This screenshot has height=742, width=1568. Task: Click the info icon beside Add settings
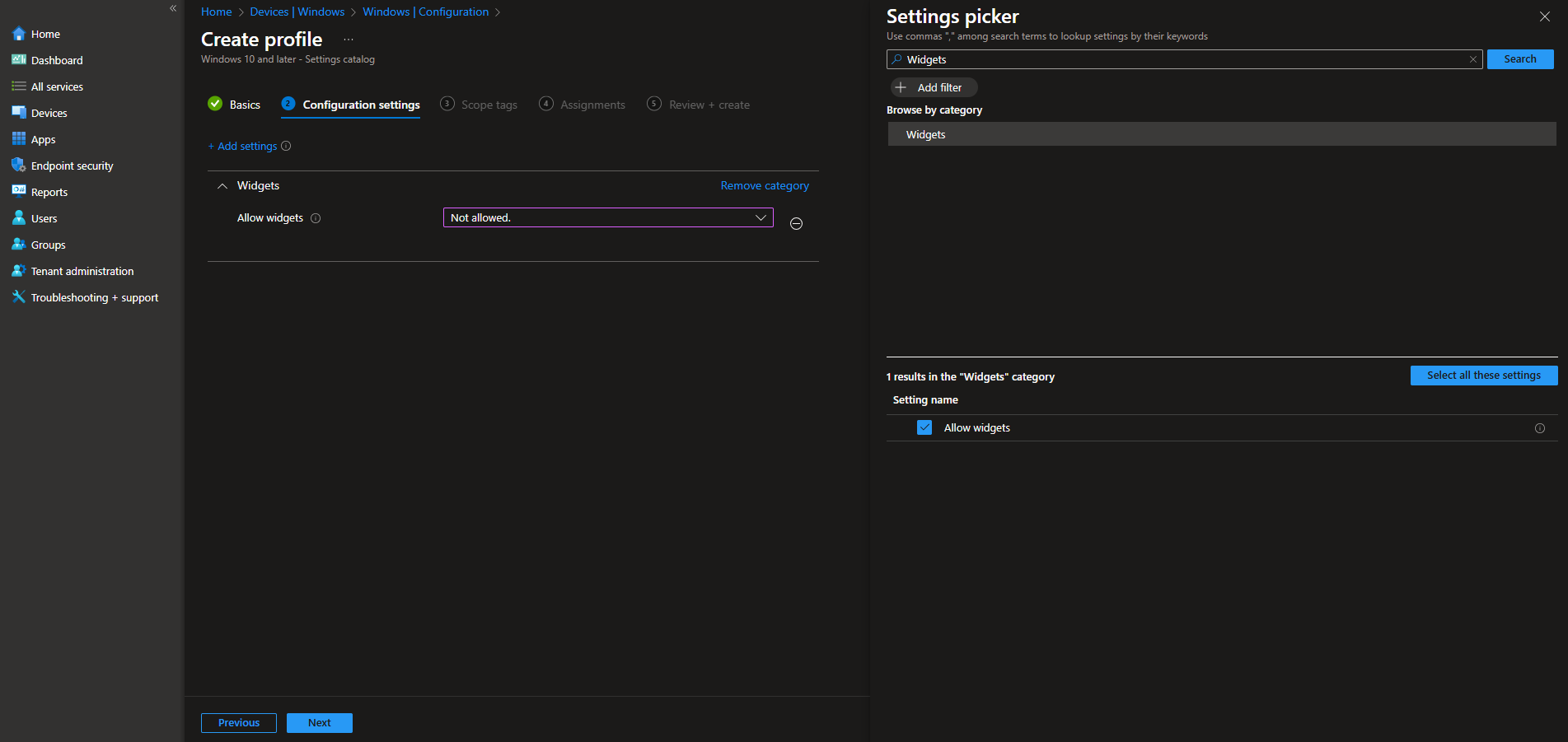click(286, 146)
